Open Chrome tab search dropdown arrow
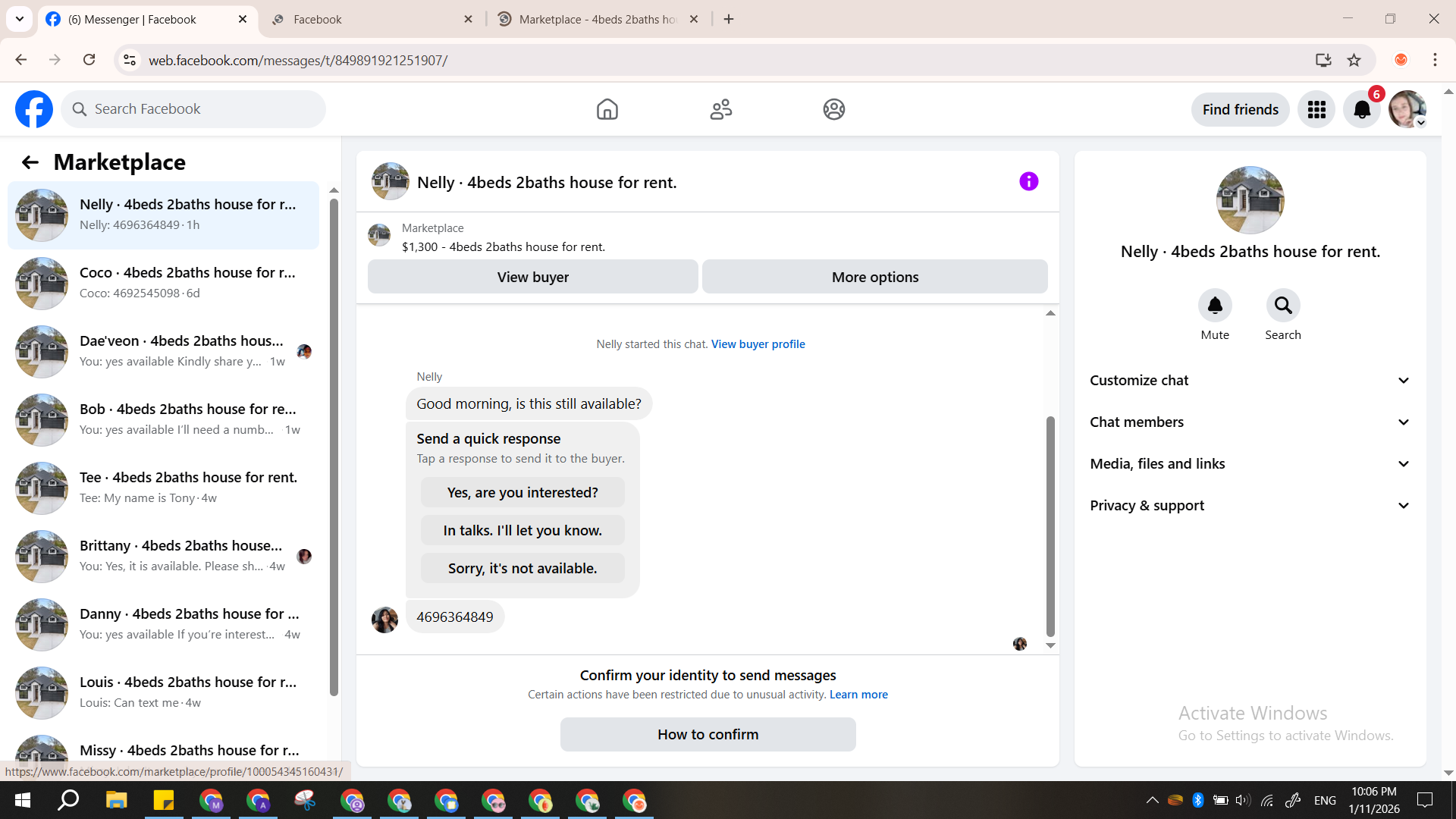The image size is (1456, 819). (20, 19)
